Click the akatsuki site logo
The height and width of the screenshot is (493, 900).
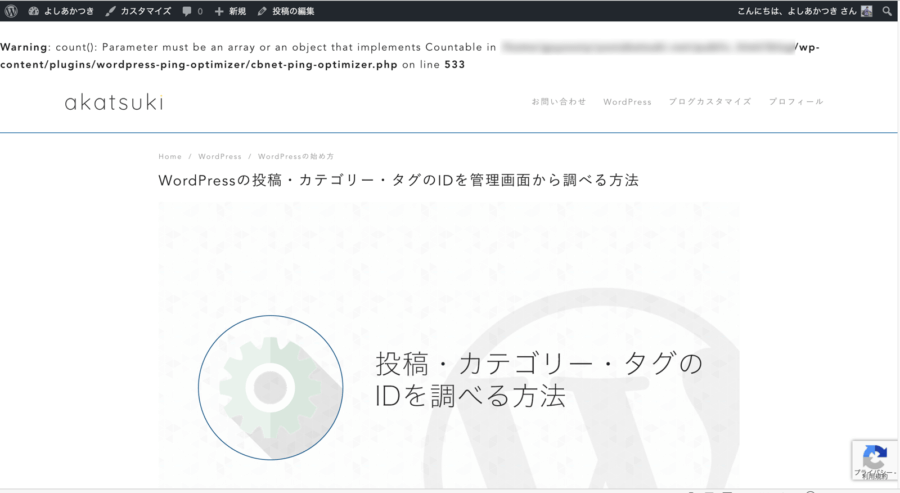click(x=113, y=102)
